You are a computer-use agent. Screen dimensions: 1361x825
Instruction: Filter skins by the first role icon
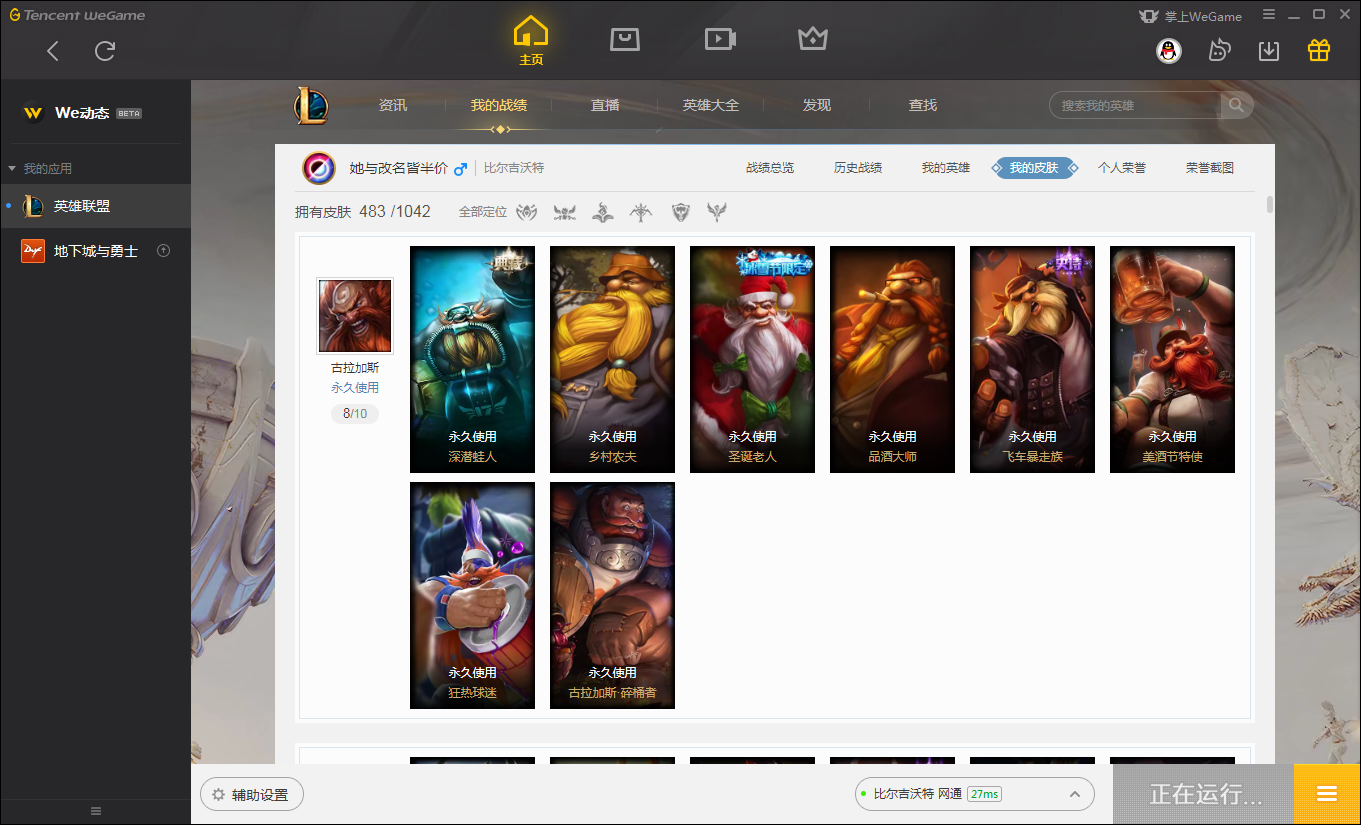527,212
